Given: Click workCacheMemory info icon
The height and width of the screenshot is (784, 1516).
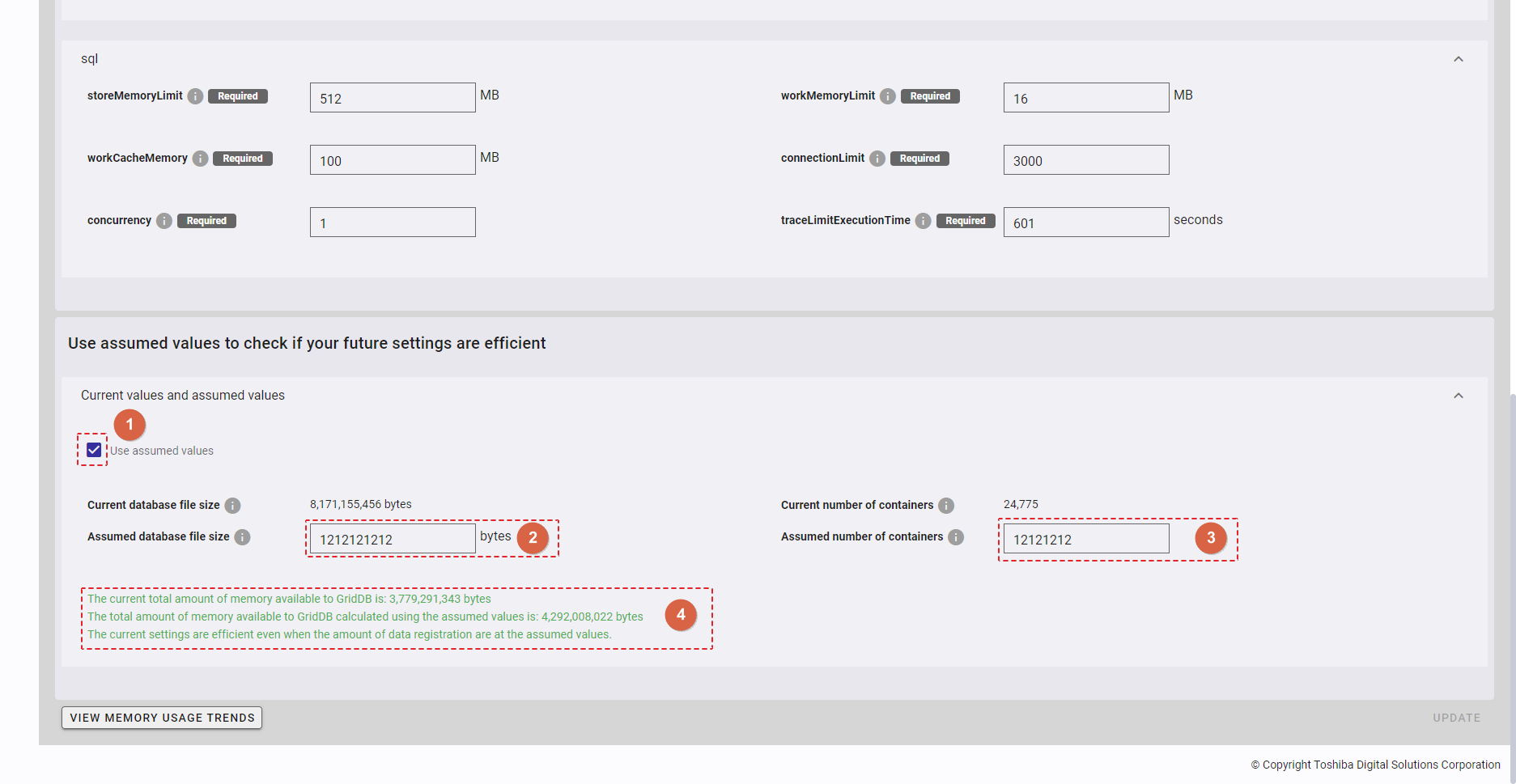Looking at the screenshot, I should pyautogui.click(x=201, y=159).
